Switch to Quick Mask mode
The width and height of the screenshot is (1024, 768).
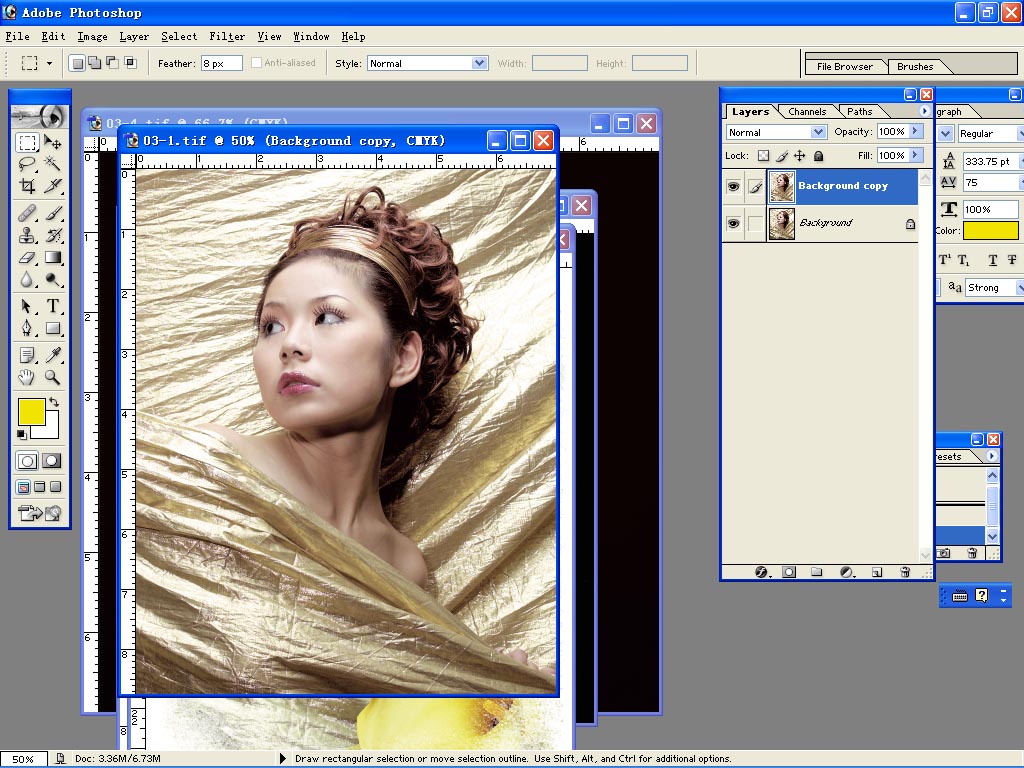coord(52,461)
